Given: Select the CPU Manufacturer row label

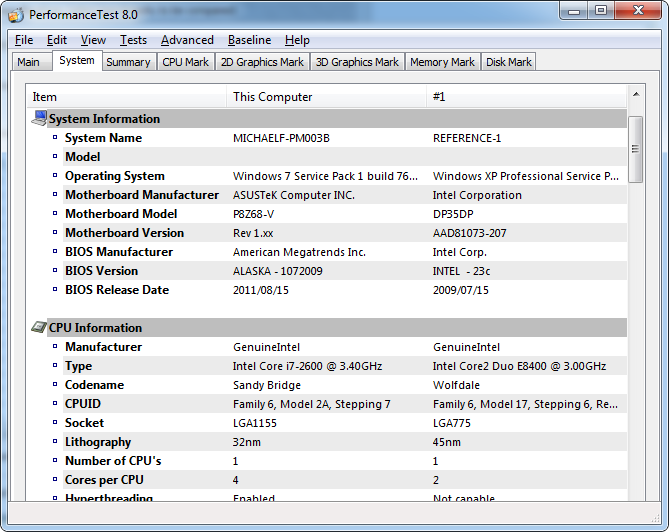Looking at the screenshot, I should (103, 346).
